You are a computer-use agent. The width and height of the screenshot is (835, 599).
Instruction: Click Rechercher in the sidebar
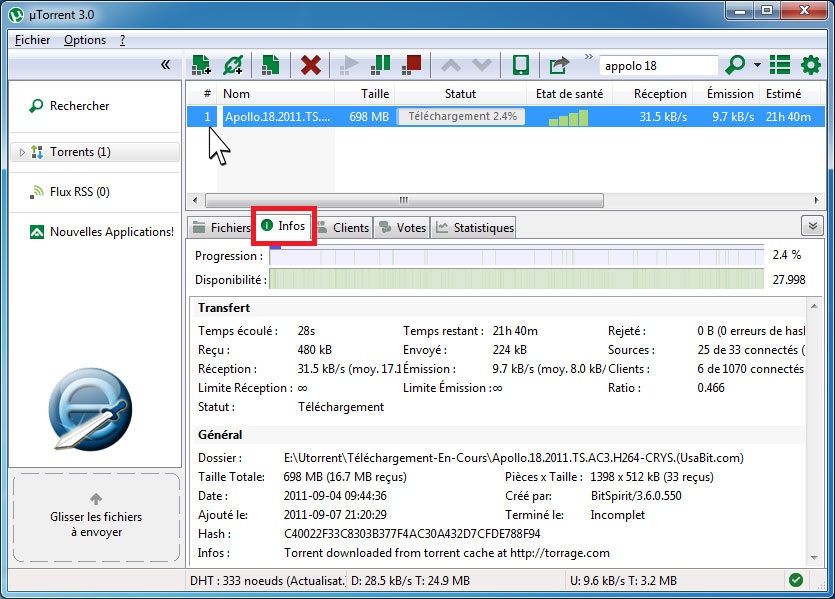pyautogui.click(x=79, y=106)
